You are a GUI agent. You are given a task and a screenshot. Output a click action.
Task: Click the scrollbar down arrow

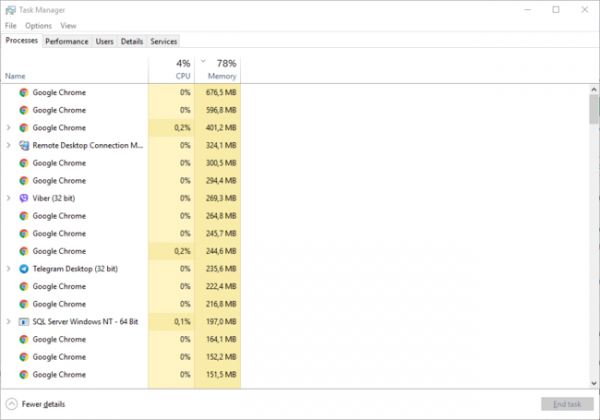click(x=593, y=383)
